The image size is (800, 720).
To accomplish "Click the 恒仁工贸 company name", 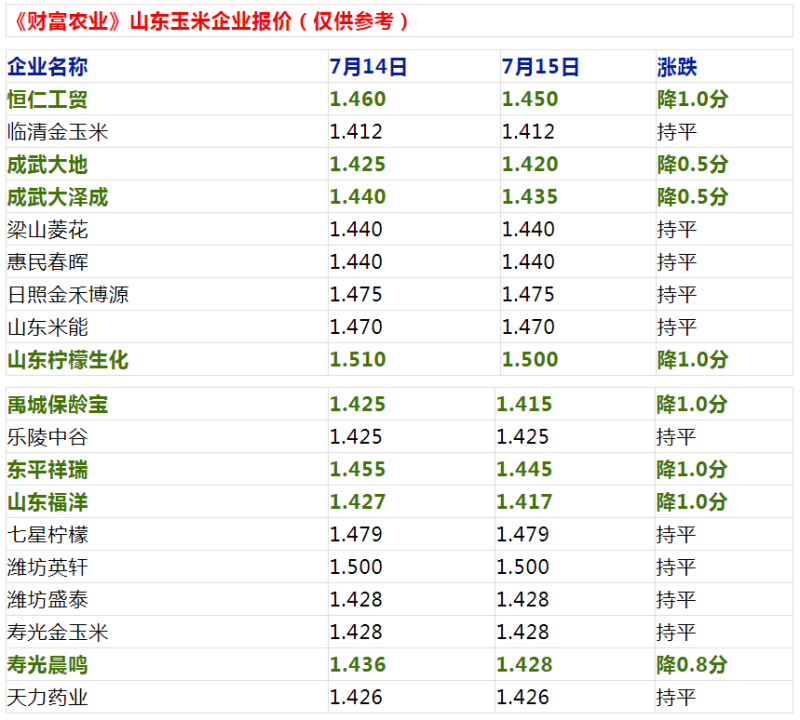I will (47, 100).
